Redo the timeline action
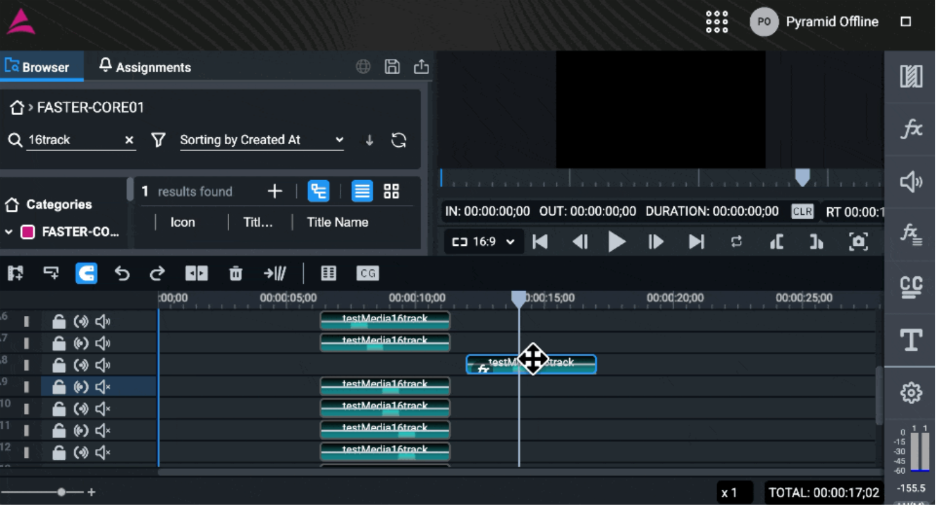Screen dimensions: 936x505 click(157, 273)
